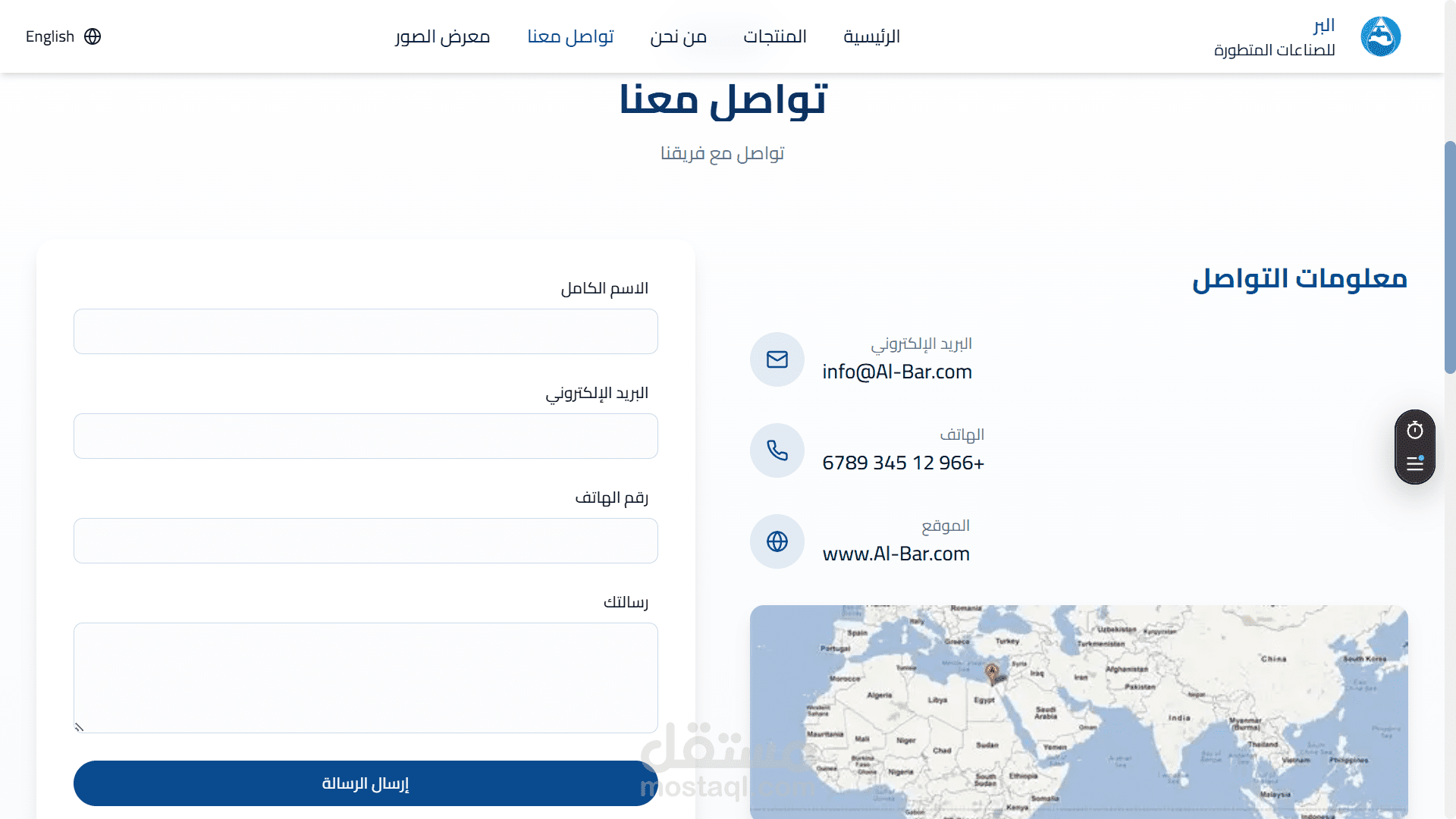Focus the email address form field
The height and width of the screenshot is (819, 1456).
(366, 436)
